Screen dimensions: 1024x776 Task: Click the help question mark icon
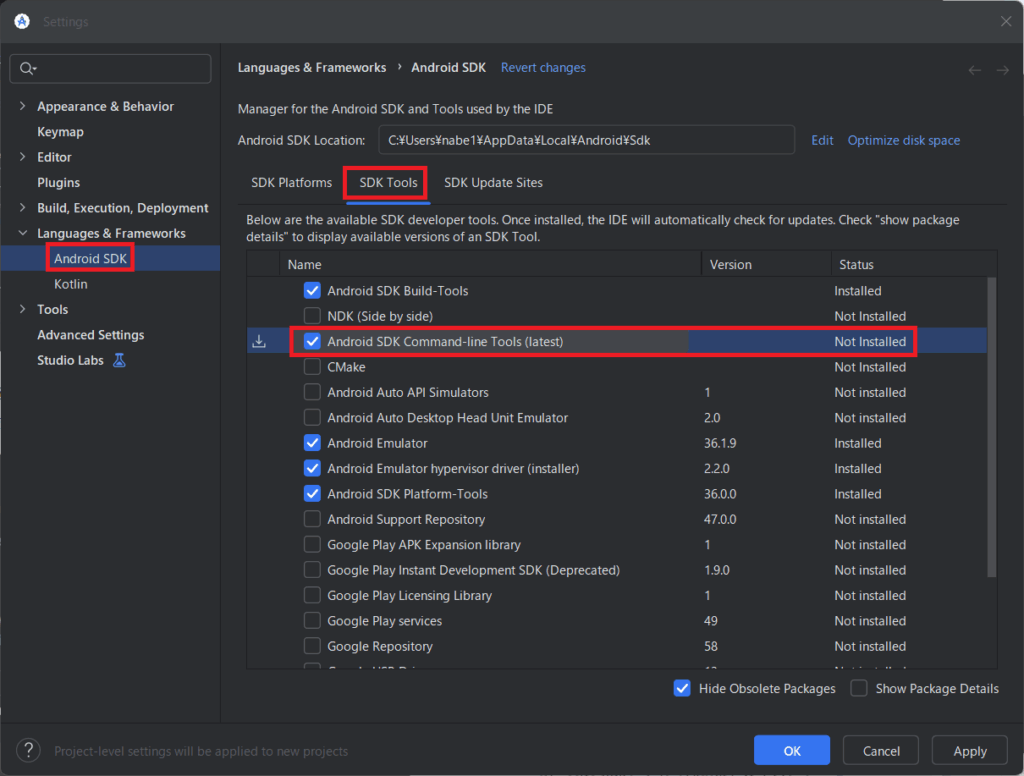(x=29, y=750)
